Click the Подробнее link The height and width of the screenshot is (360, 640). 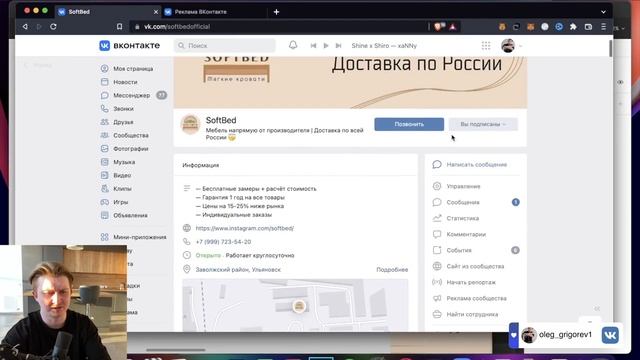point(392,269)
